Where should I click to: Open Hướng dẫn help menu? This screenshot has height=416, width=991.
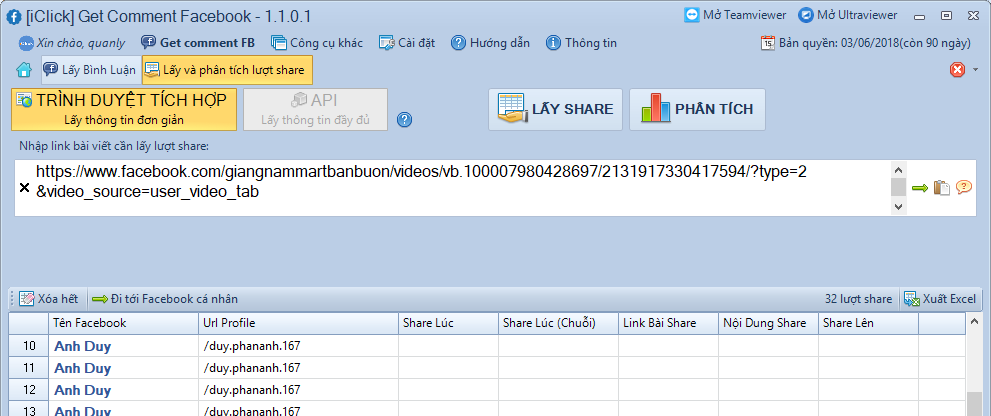[490, 43]
